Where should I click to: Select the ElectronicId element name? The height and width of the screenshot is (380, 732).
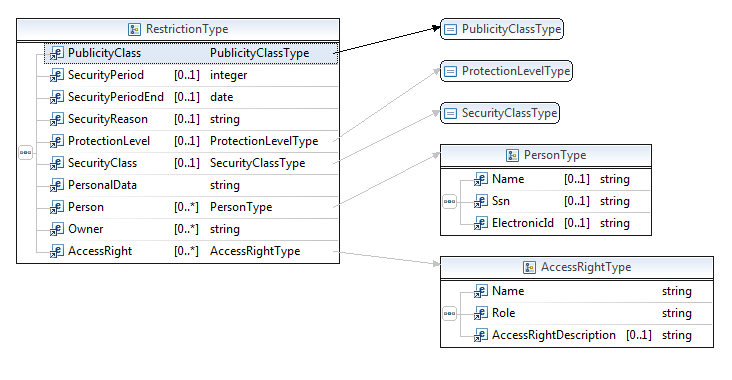[x=523, y=223]
